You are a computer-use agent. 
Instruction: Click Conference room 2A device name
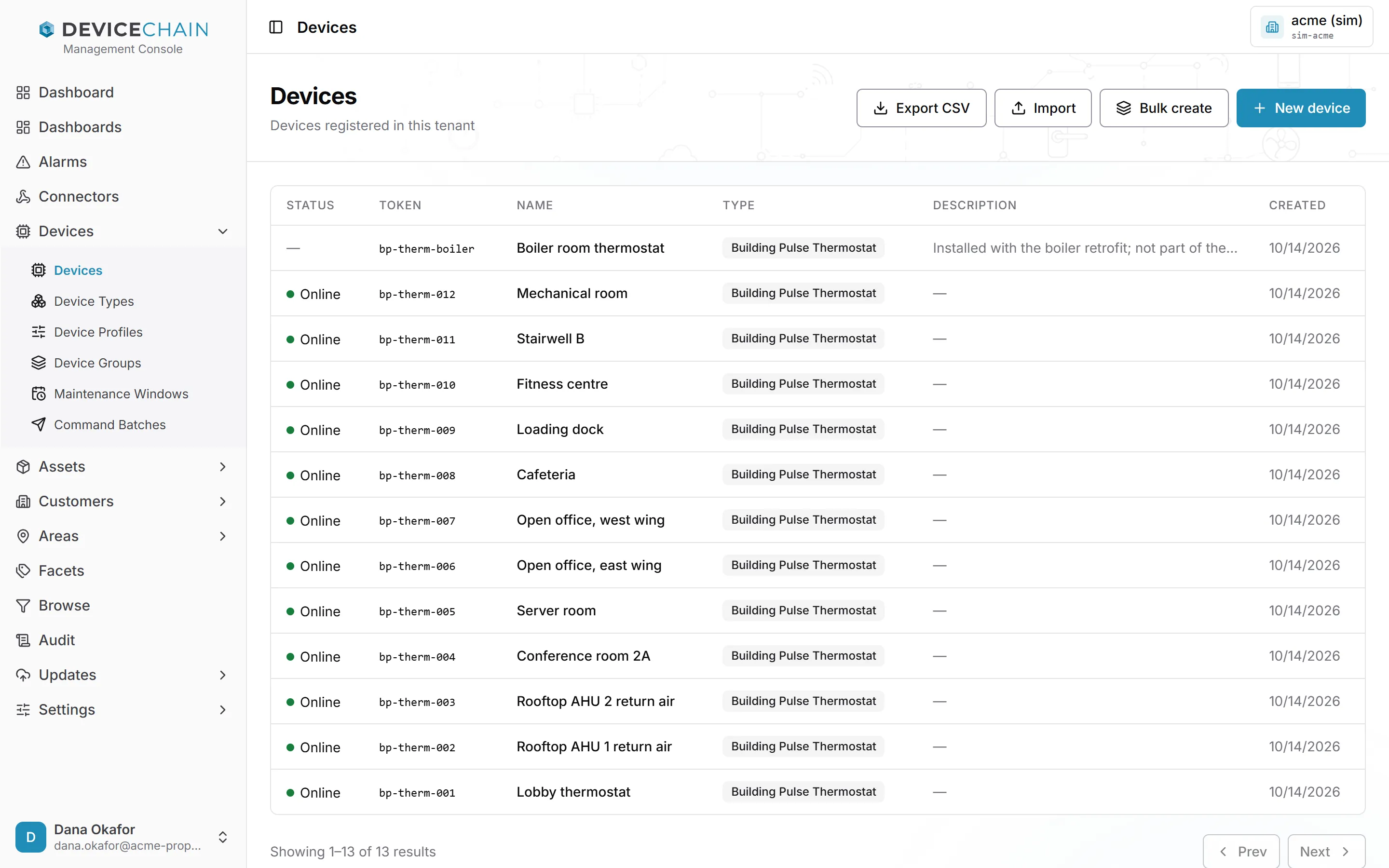(583, 656)
